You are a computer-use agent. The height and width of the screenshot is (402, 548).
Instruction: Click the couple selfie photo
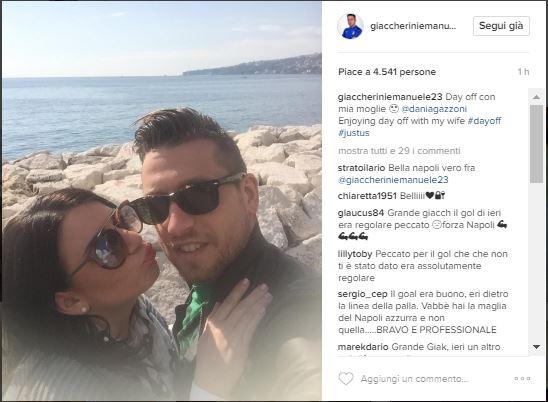pyautogui.click(x=162, y=201)
